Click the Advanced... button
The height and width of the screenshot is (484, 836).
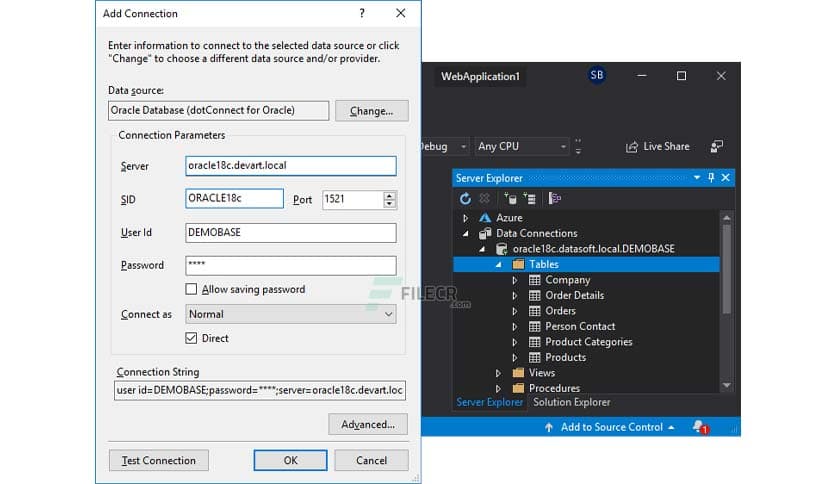[368, 424]
